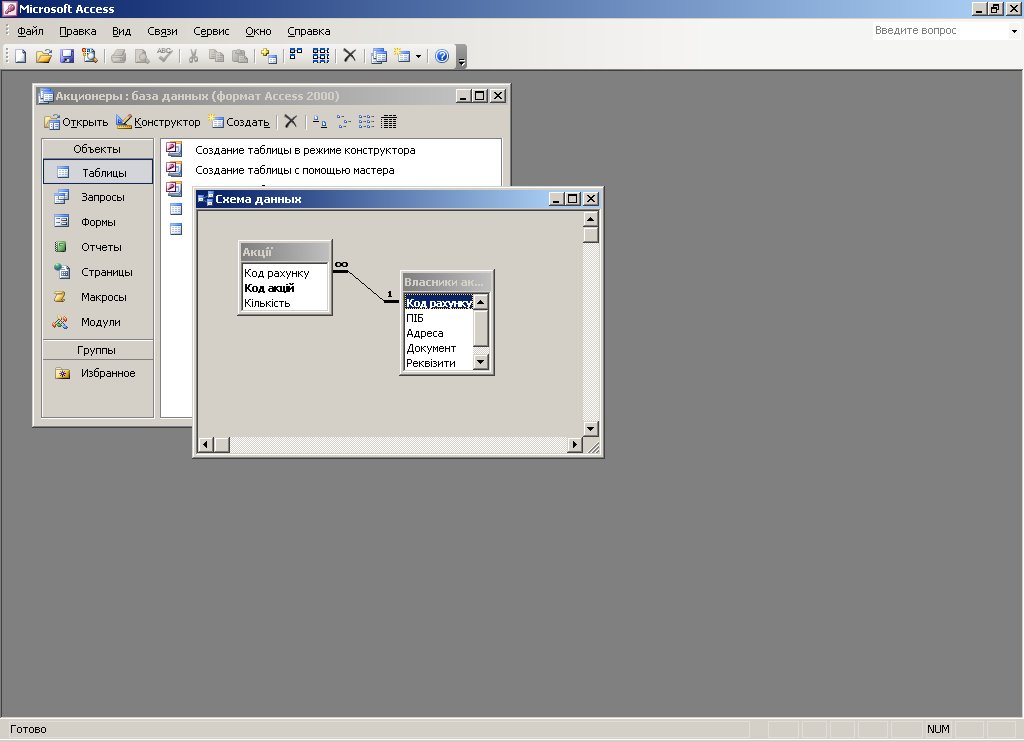Click the Show Direct Relationships icon
Image resolution: width=1024 pixels, height=742 pixels.
[x=296, y=56]
